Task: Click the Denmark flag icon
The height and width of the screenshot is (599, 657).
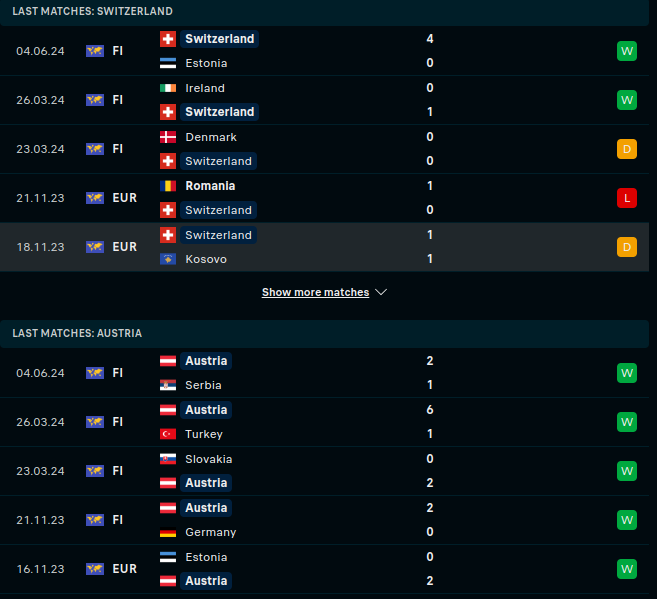Action: pyautogui.click(x=168, y=137)
